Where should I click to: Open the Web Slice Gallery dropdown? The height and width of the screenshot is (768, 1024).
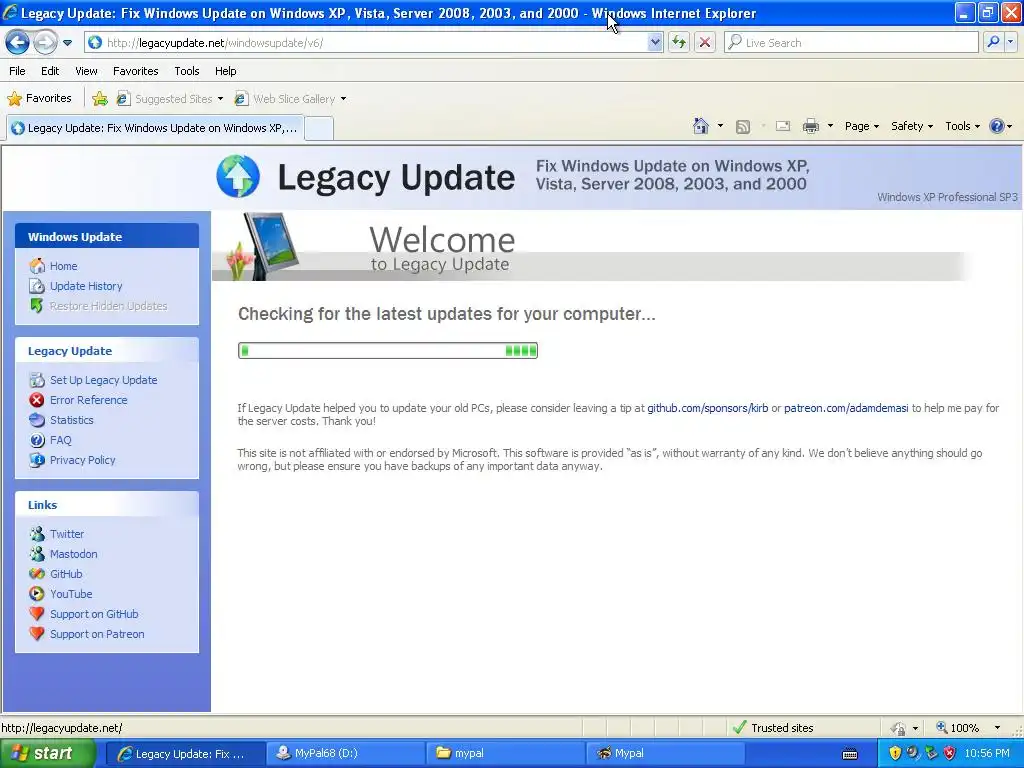click(291, 99)
